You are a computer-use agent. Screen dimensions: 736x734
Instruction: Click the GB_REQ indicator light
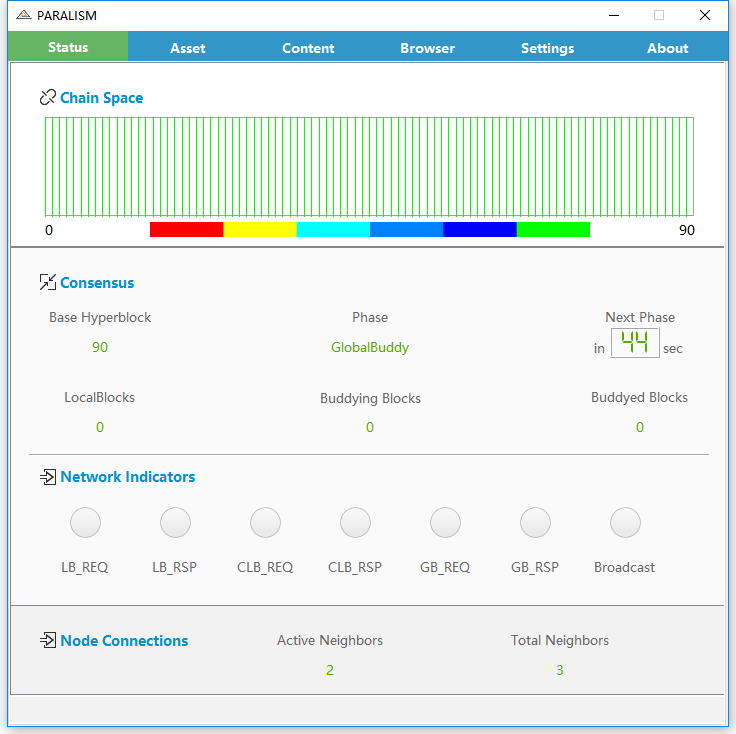445,522
